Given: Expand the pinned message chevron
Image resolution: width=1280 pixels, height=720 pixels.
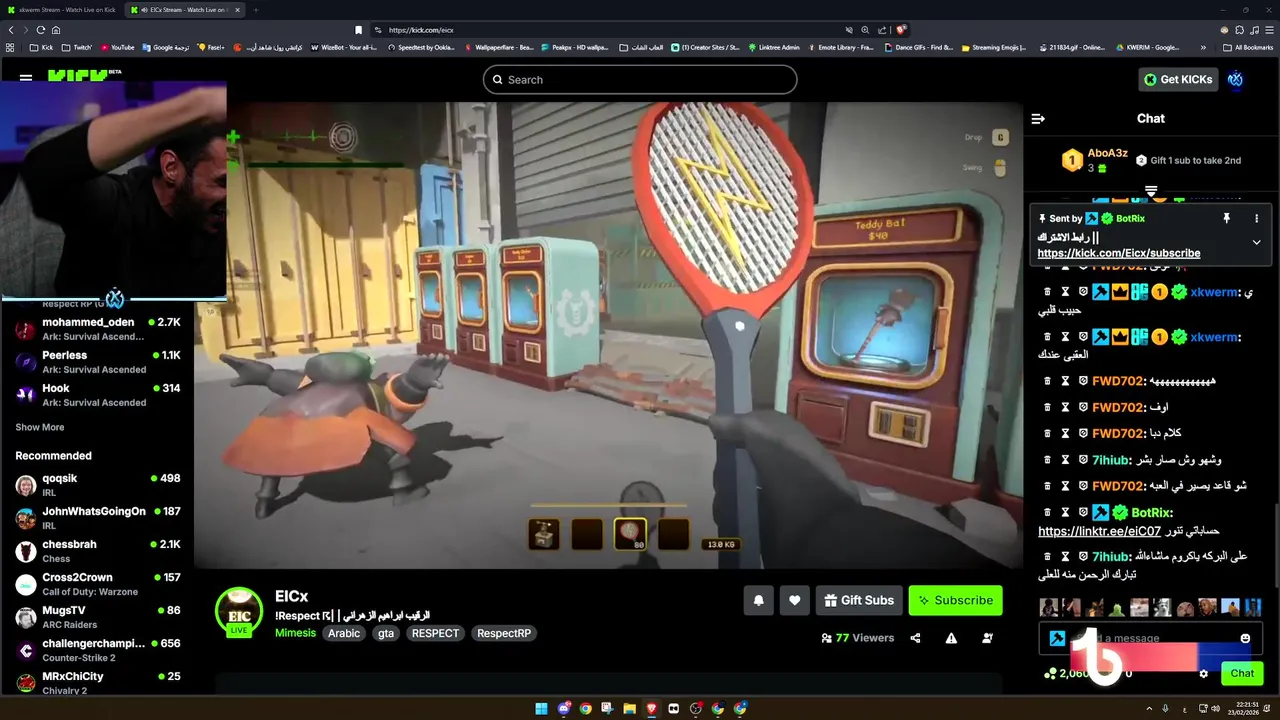Looking at the screenshot, I should [1257, 242].
